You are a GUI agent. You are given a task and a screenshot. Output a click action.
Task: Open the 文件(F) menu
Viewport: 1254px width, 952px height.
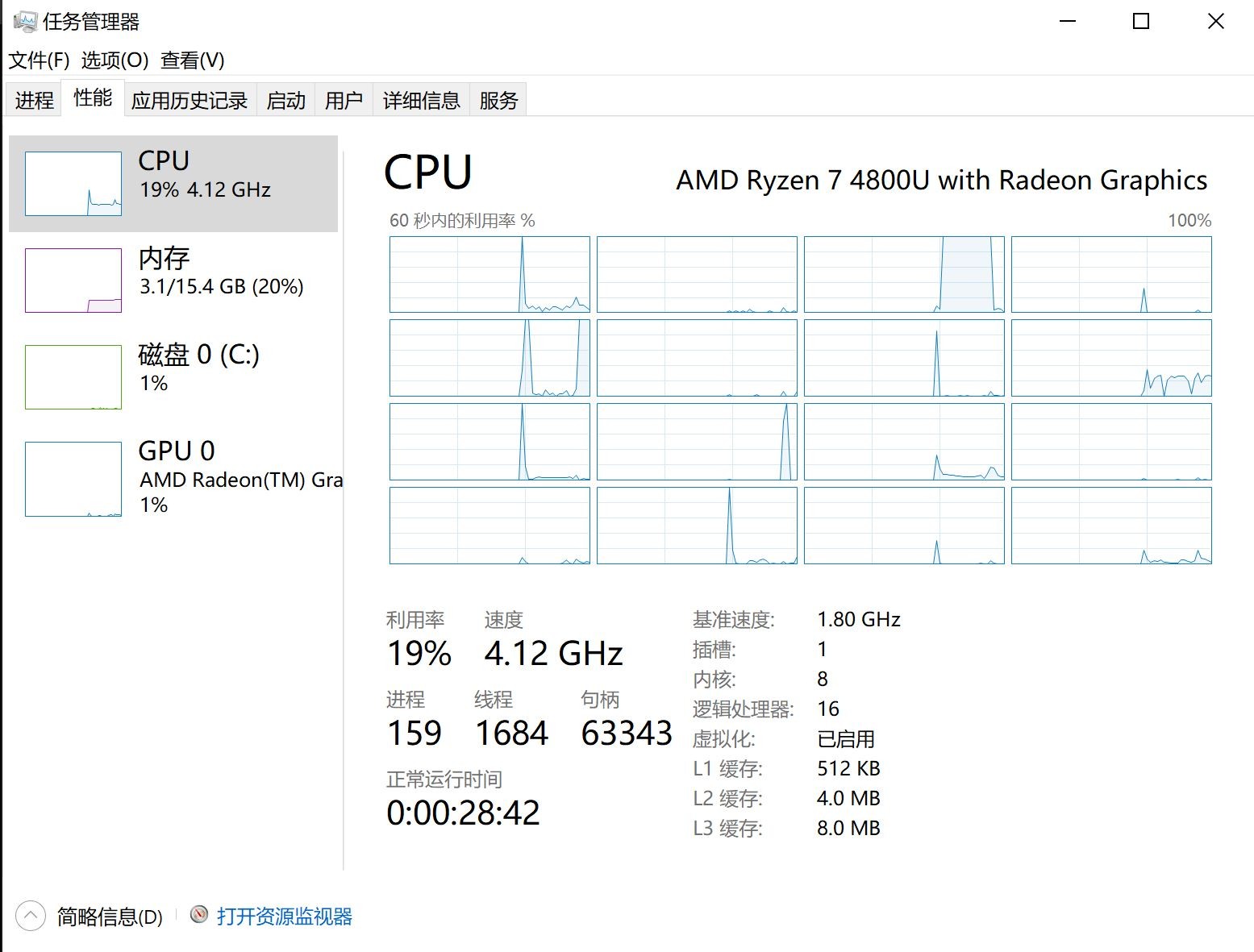(x=39, y=60)
